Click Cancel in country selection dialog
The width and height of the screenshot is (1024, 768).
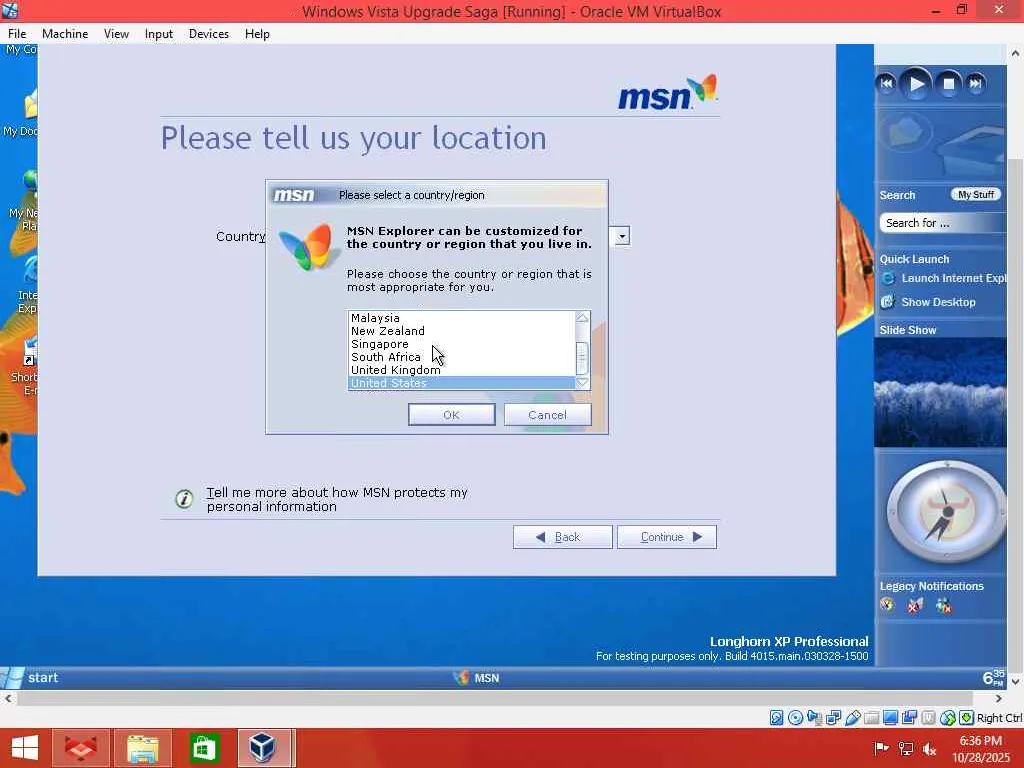click(547, 415)
